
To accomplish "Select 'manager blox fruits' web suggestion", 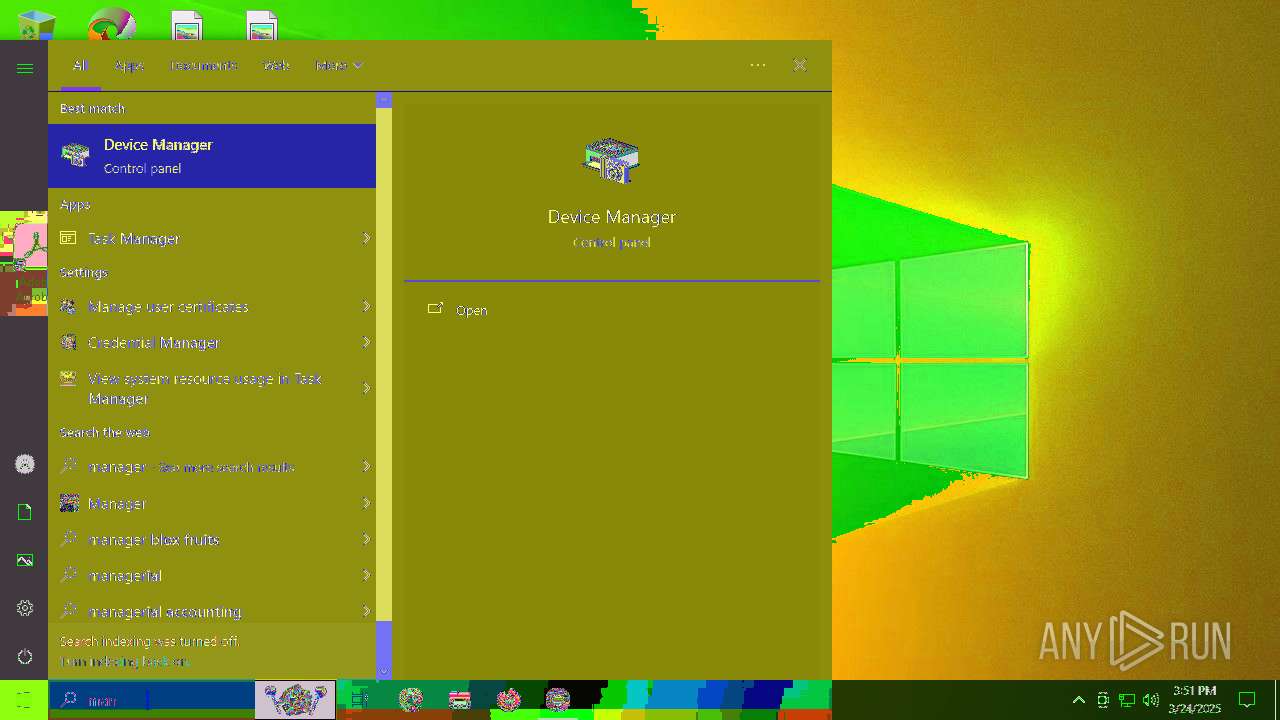I will (212, 539).
